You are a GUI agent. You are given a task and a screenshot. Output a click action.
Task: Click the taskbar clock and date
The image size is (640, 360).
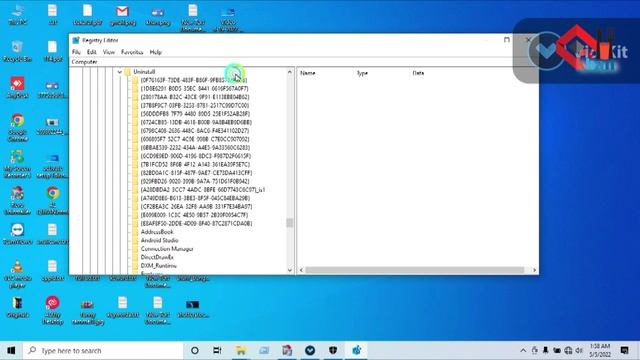coord(600,350)
